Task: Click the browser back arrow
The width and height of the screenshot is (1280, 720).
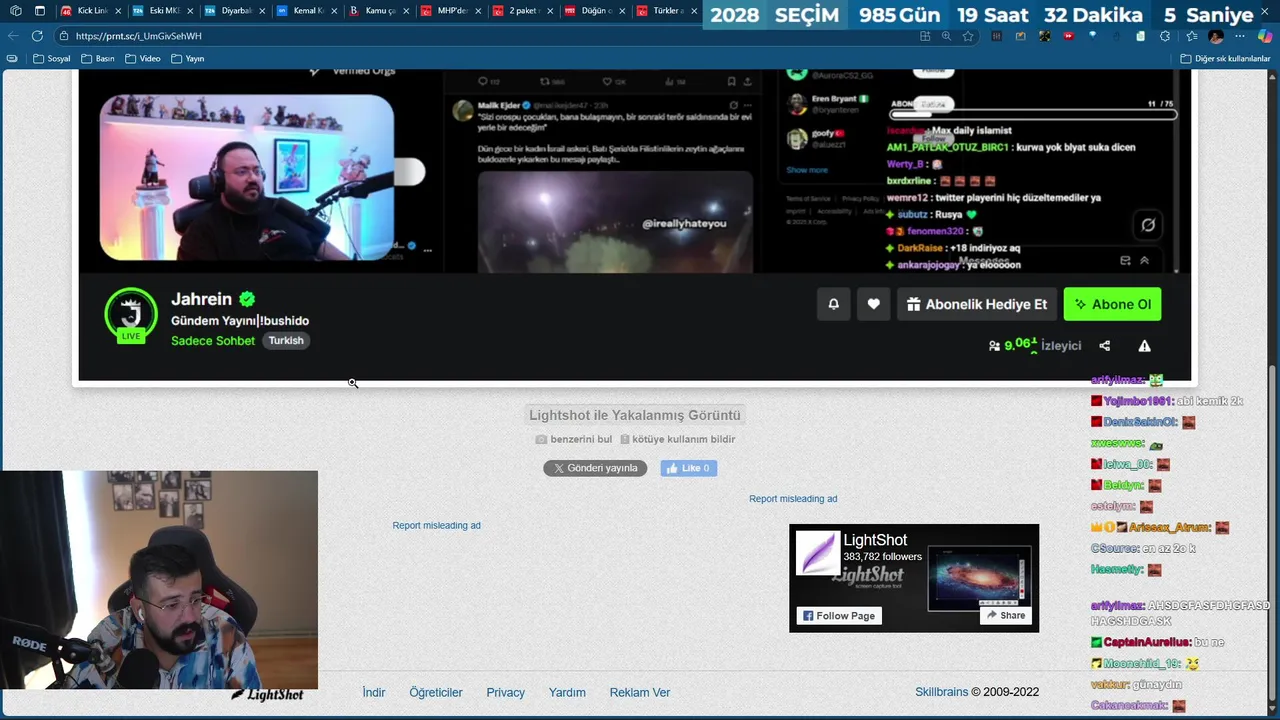Action: (13, 36)
